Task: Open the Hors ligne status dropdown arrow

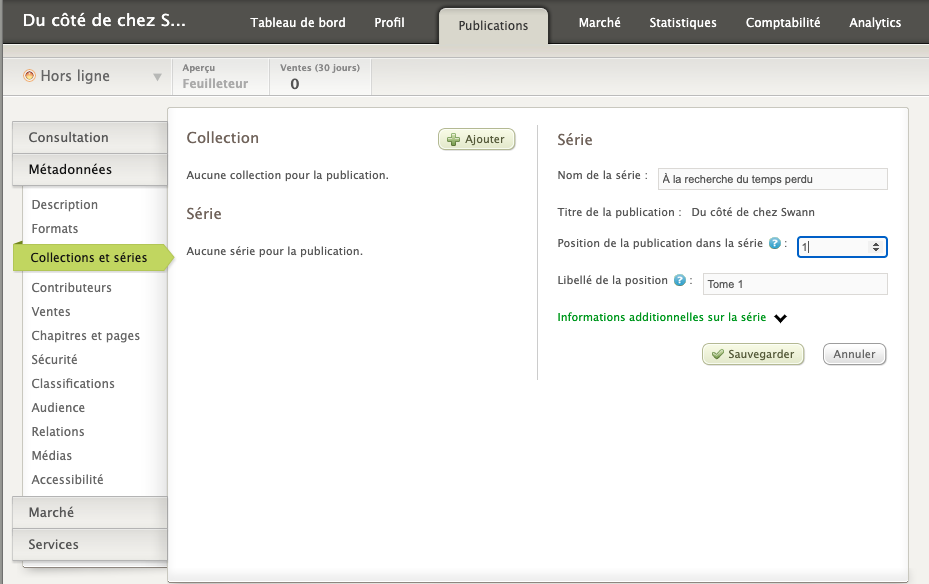Action: 157,77
